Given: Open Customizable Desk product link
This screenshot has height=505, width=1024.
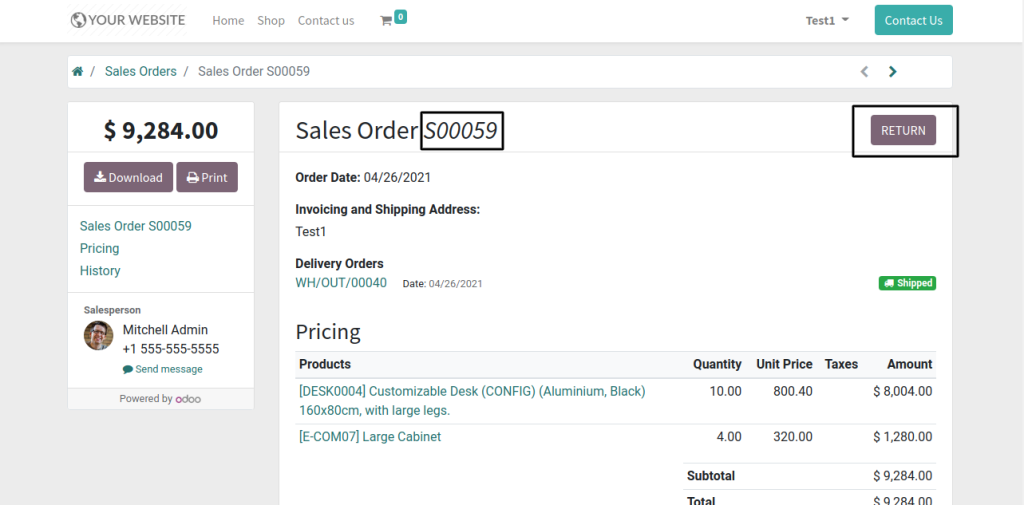Looking at the screenshot, I should tap(472, 401).
